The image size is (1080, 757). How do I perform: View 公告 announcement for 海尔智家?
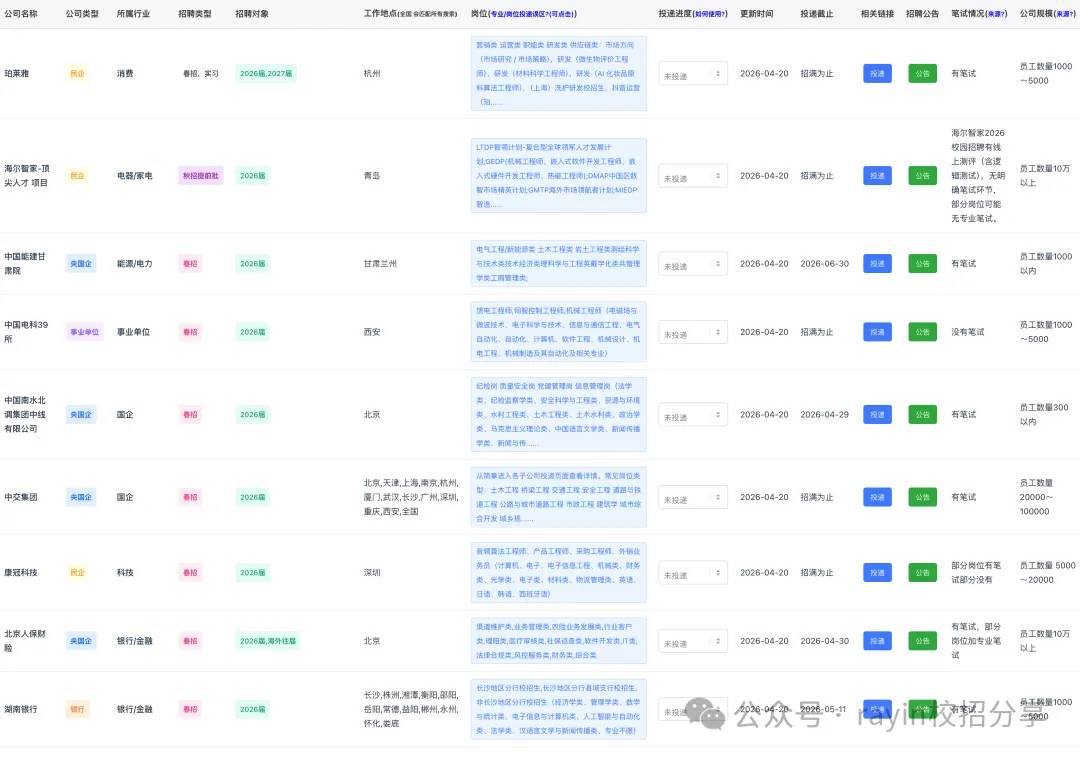click(922, 176)
